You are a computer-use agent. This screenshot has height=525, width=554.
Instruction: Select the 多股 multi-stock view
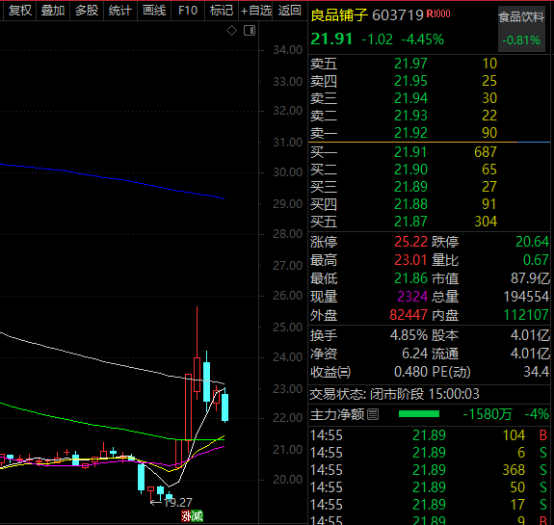pyautogui.click(x=87, y=11)
